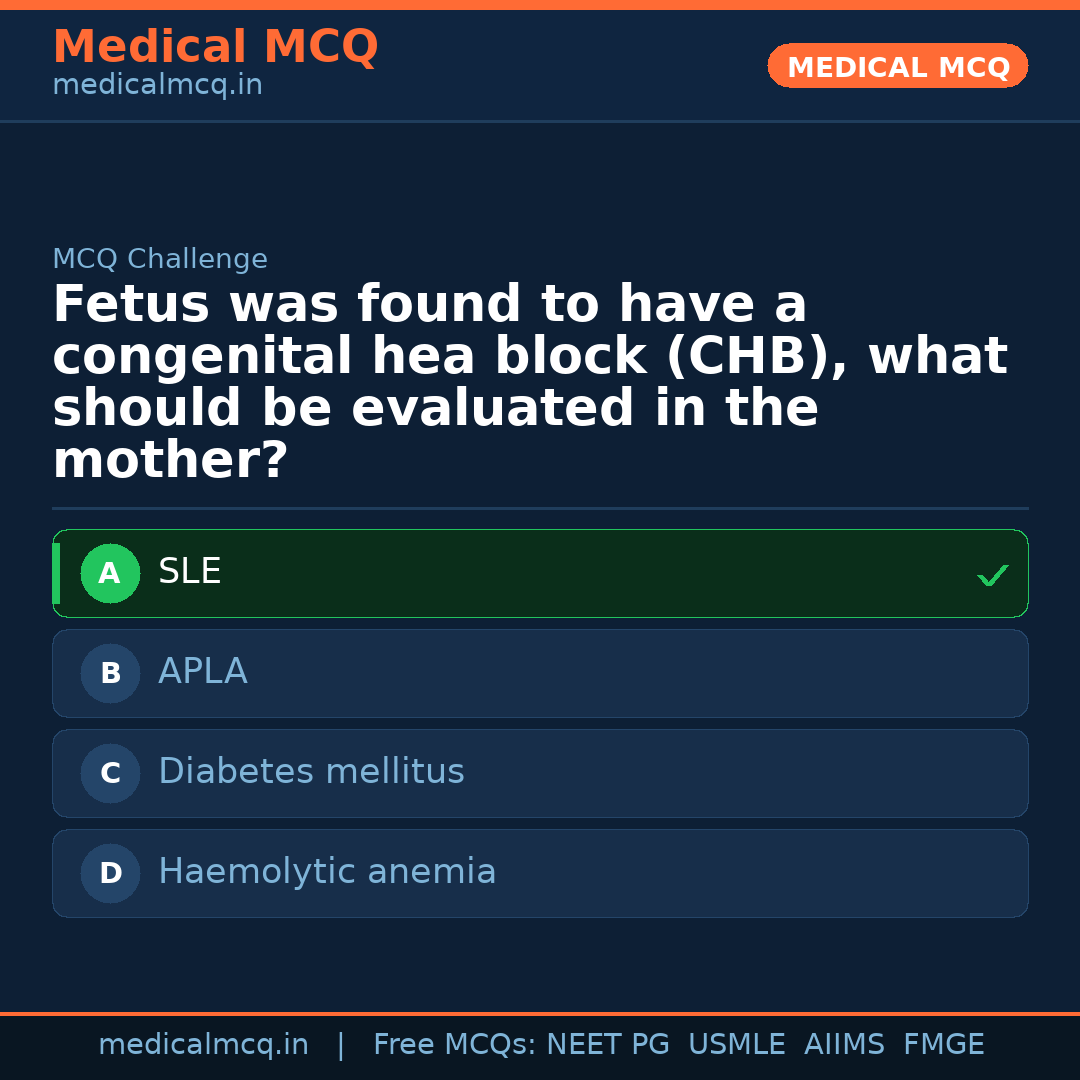Click the green circle A badge
Image resolution: width=1080 pixels, height=1080 pixels.
110,574
